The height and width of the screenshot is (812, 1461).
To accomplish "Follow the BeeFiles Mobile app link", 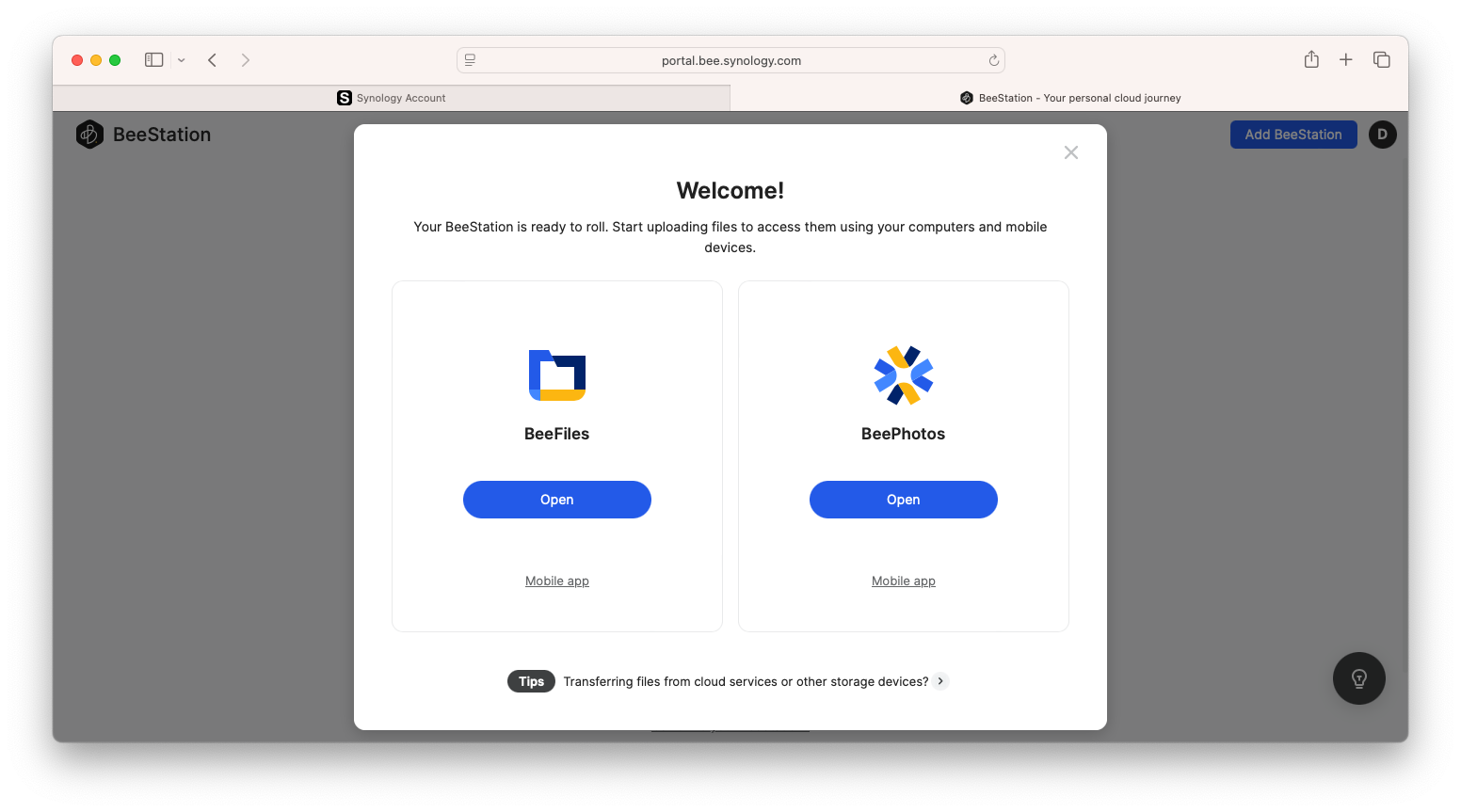I will 557,581.
